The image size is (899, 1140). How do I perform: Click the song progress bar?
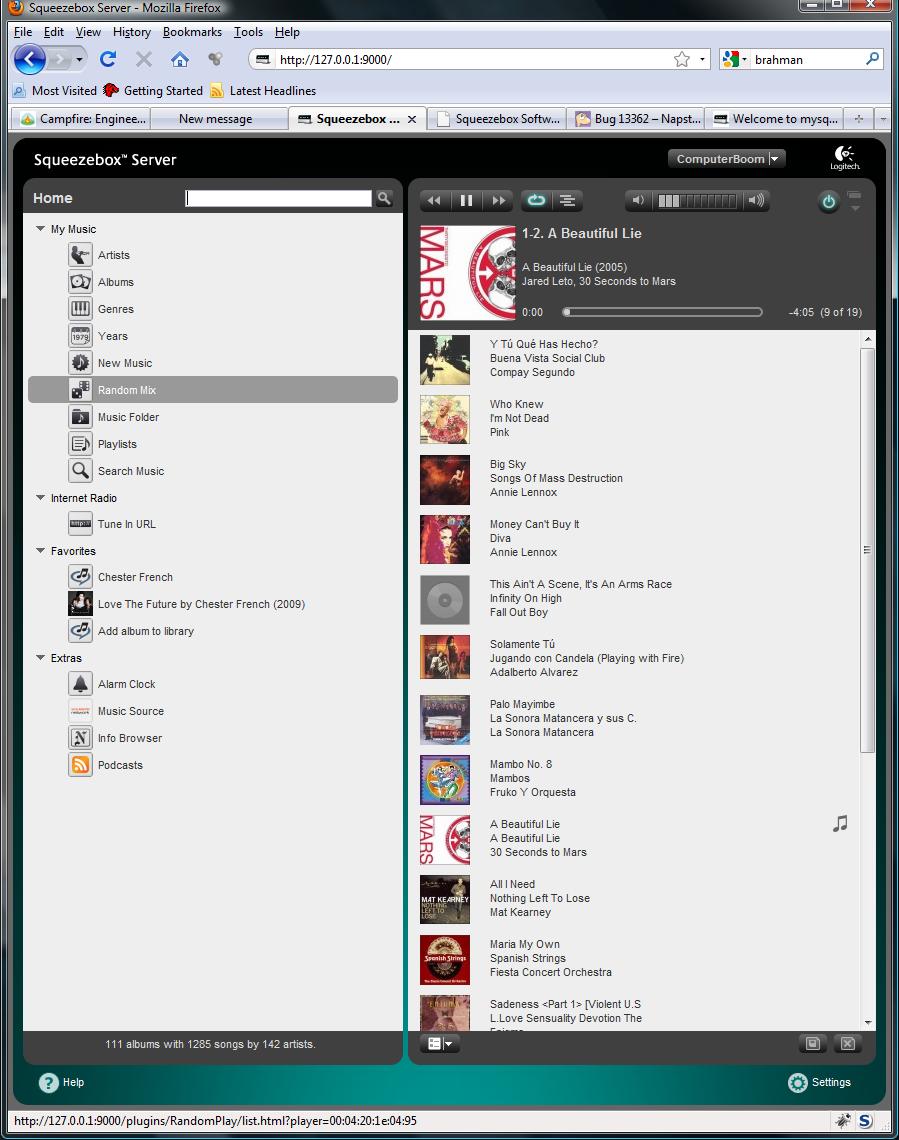[x=662, y=312]
